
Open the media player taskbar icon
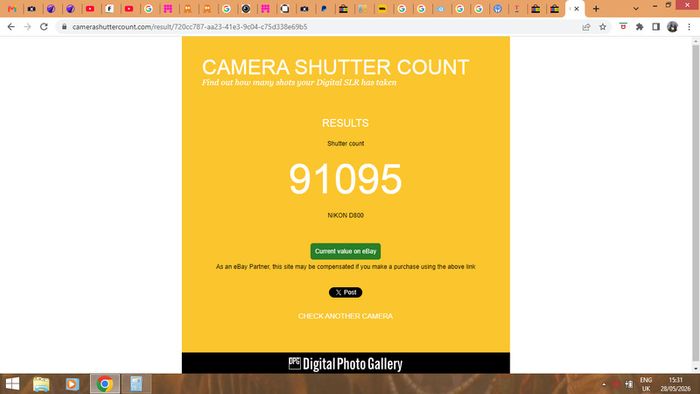[x=72, y=384]
